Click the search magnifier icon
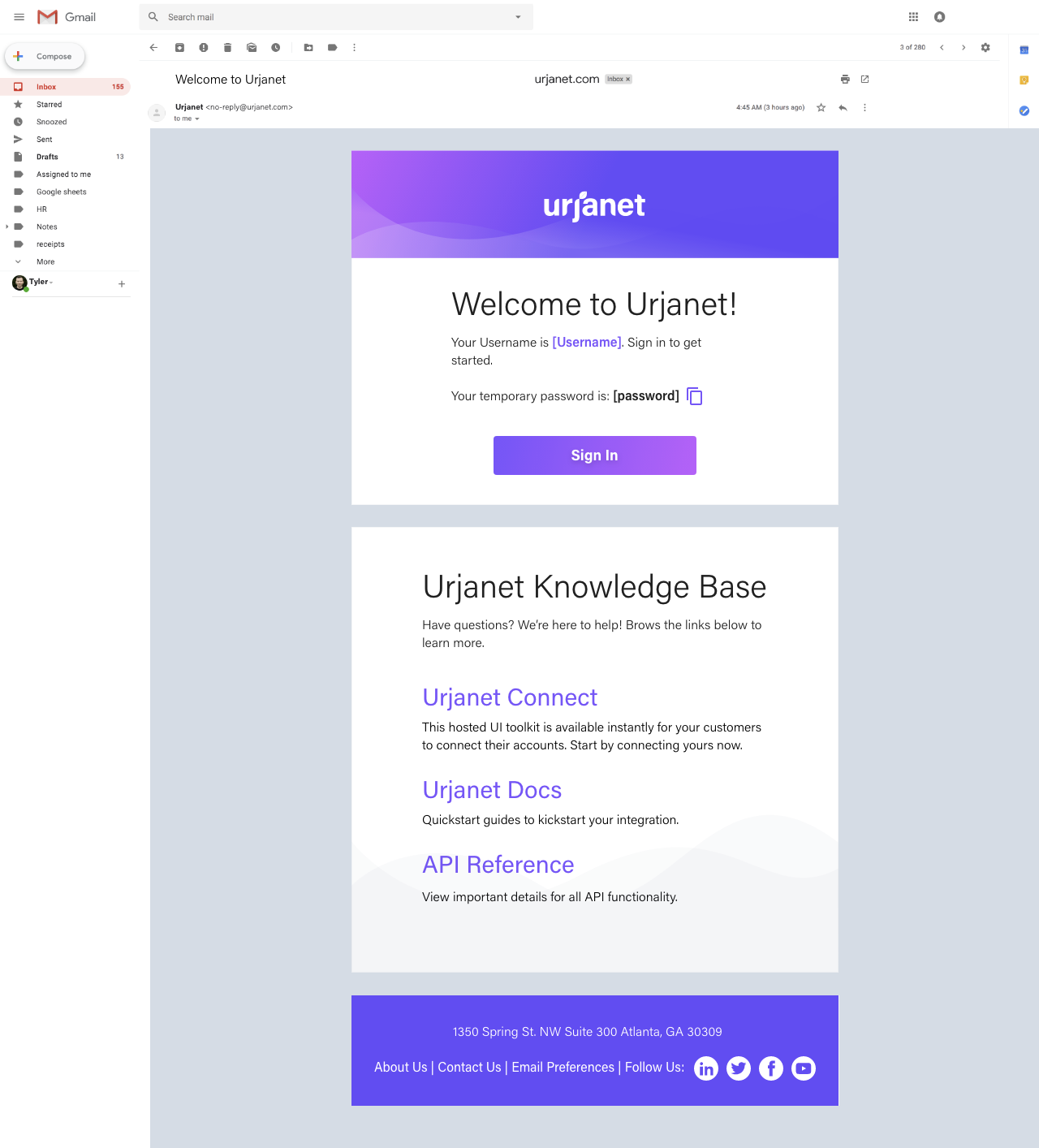 pyautogui.click(x=153, y=17)
